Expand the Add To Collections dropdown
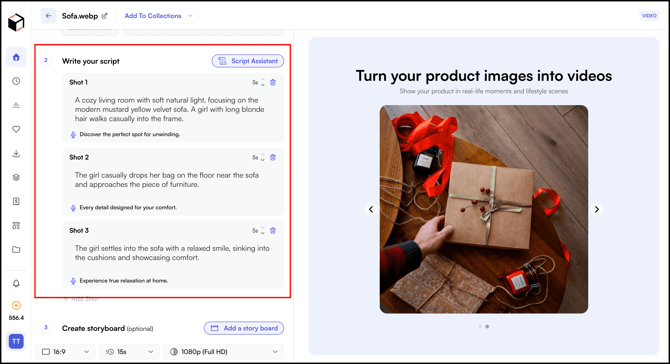Screen dimensions: 670x364 [x=157, y=16]
